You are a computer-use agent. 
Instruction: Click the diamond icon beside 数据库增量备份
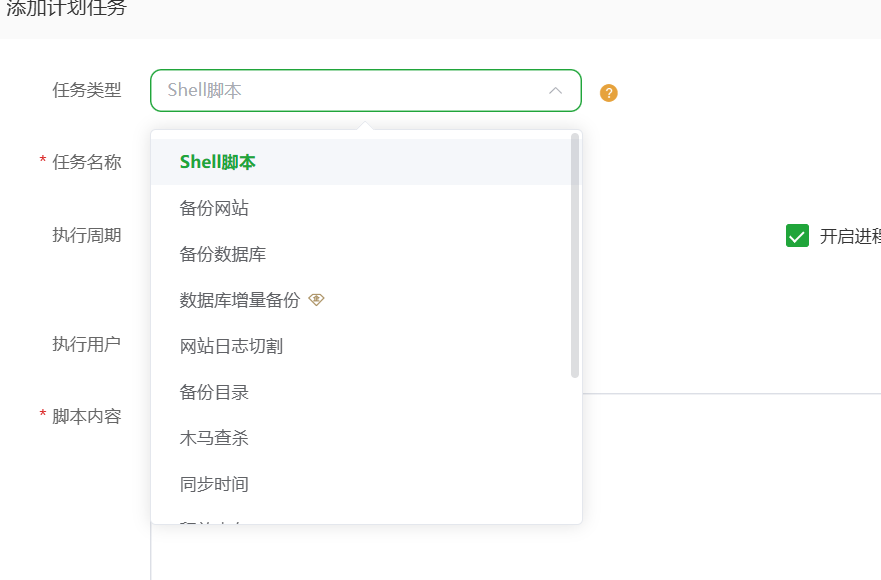[316, 299]
